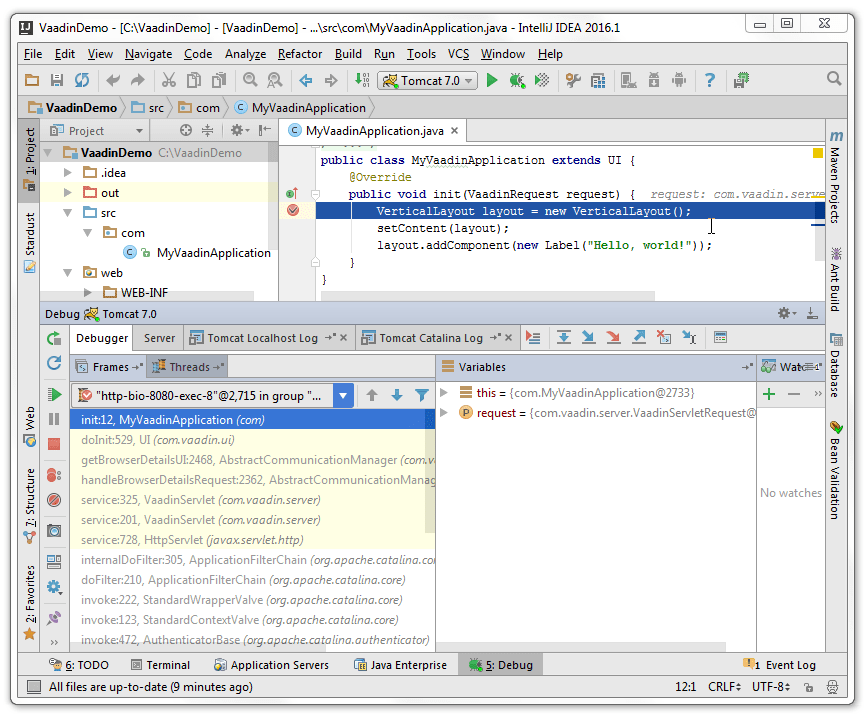Click the Step Out debugger icon
This screenshot has width=864, height=716.
tap(638, 337)
